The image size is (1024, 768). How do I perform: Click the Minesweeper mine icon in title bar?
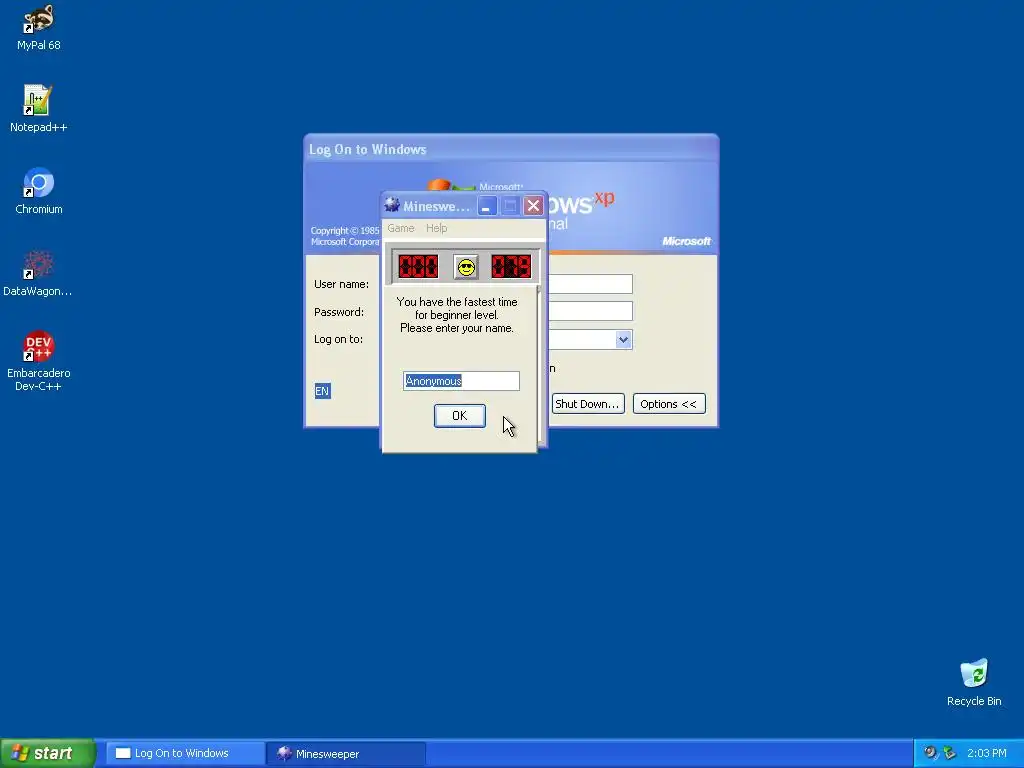[392, 205]
